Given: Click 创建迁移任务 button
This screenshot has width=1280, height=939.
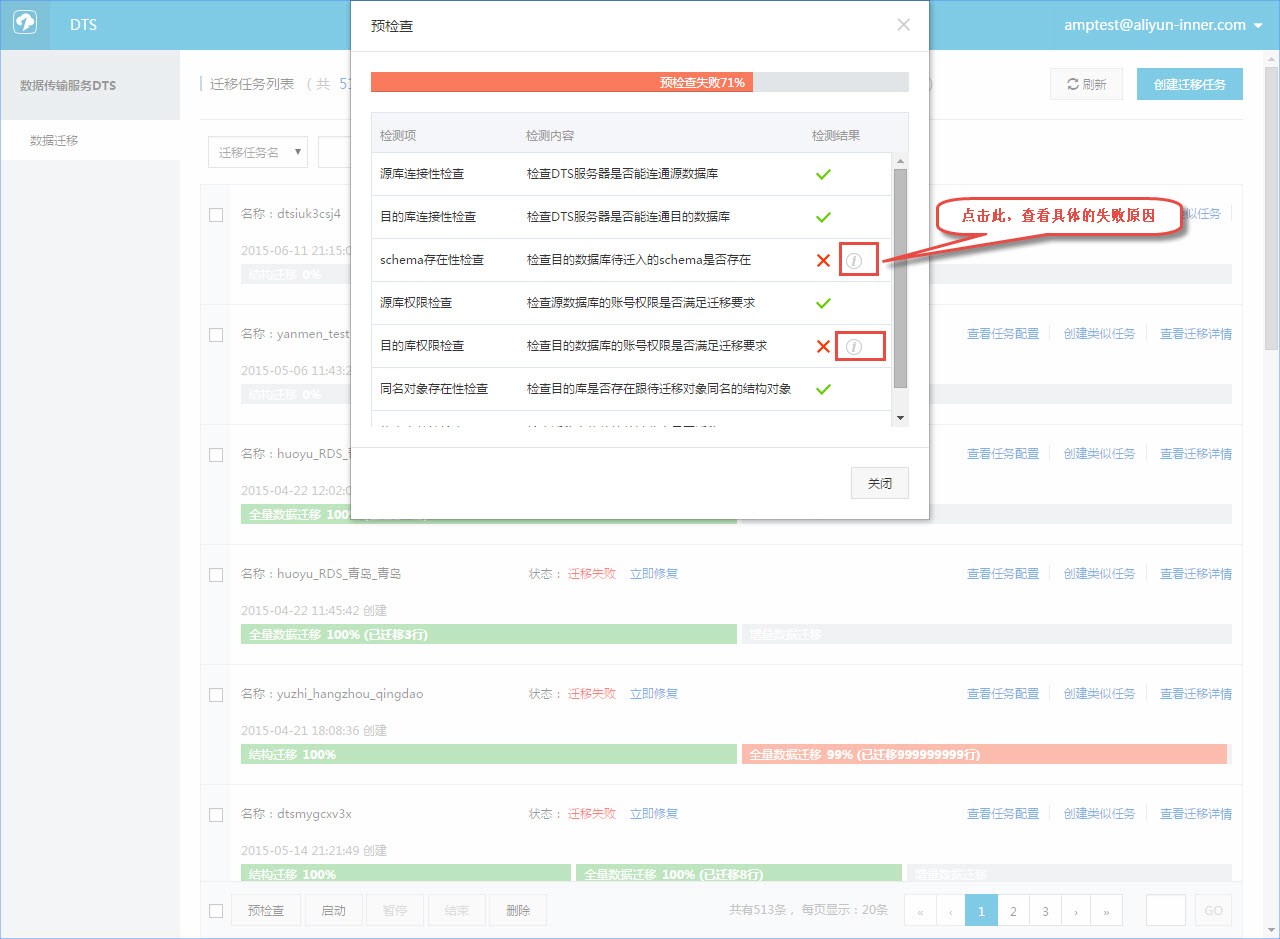Looking at the screenshot, I should [1190, 85].
